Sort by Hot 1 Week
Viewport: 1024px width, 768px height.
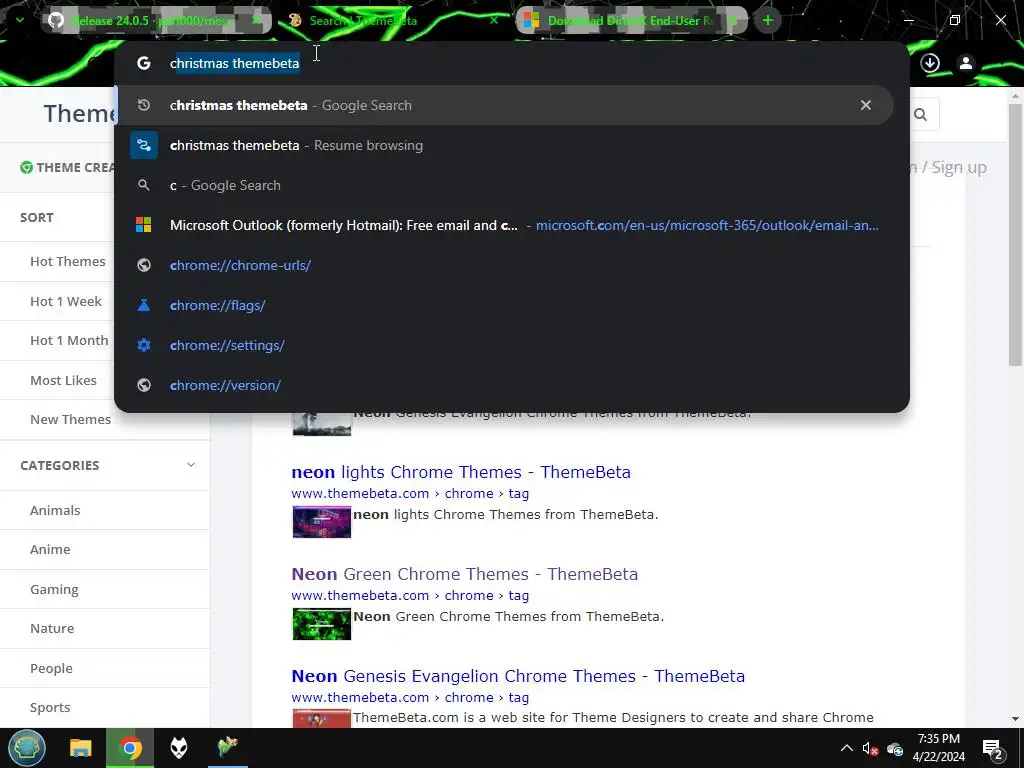[66, 302]
